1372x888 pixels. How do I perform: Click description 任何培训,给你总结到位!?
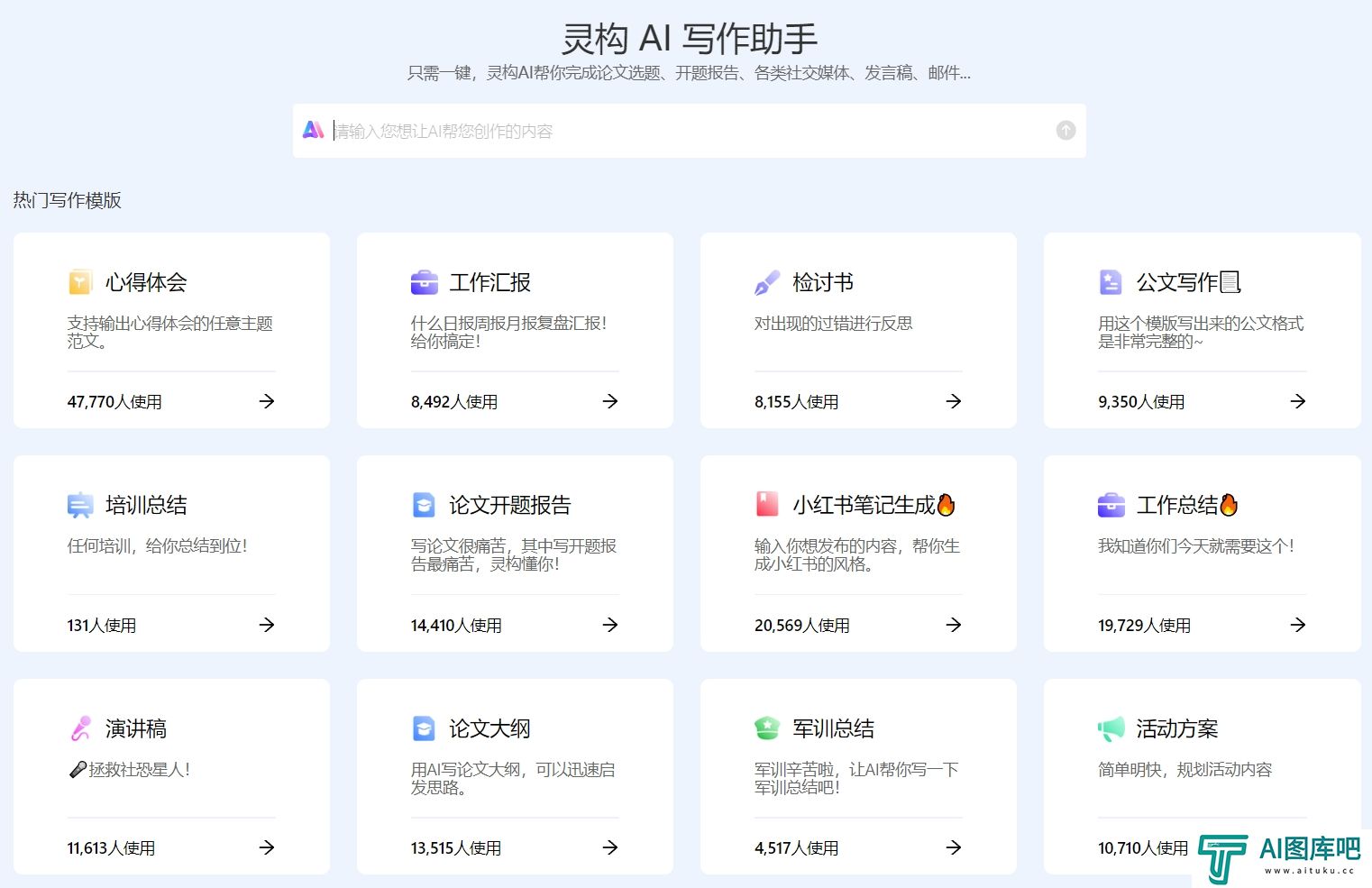point(157,545)
